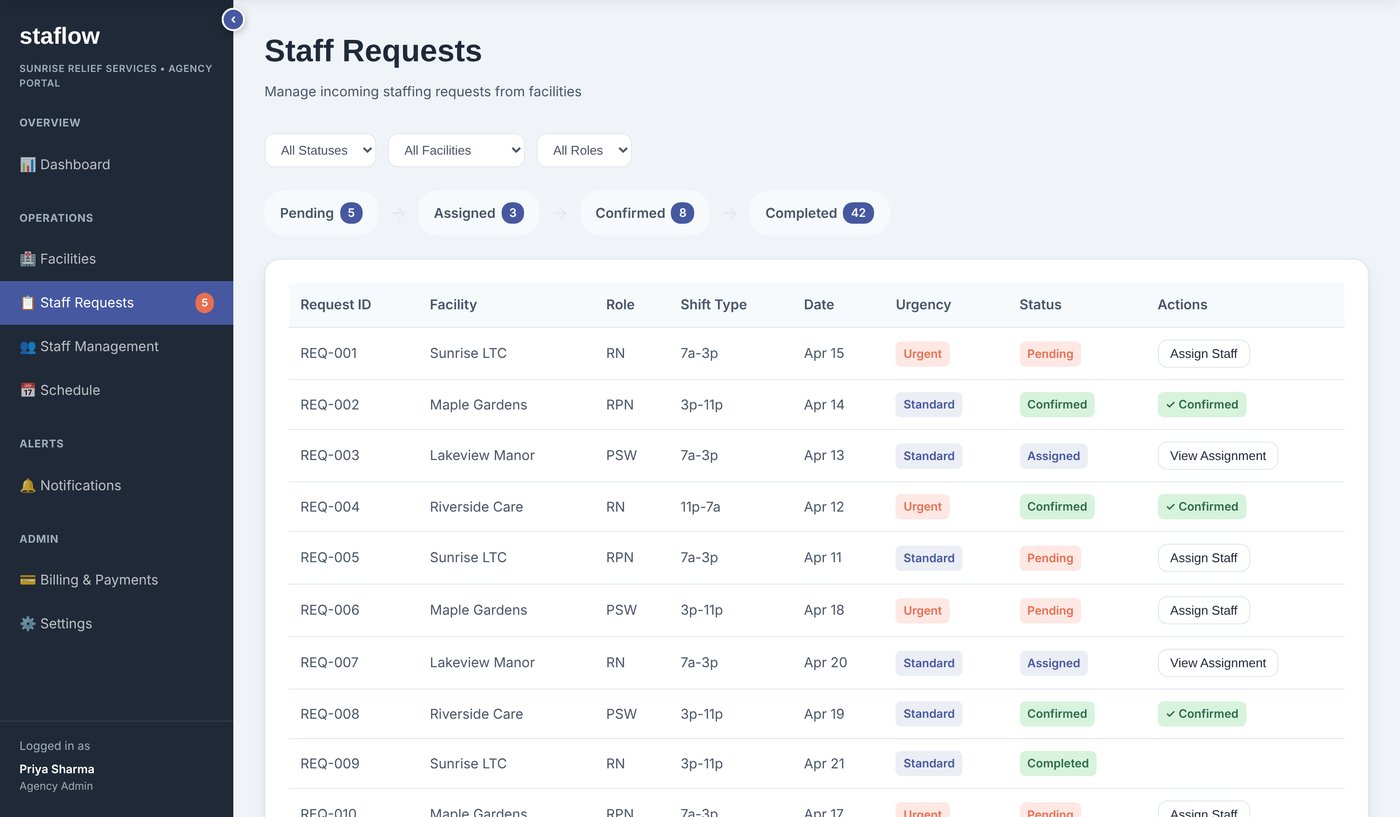Viewport: 1400px width, 817px height.
Task: Go to Facilities in the sidebar
Action: coord(116,258)
